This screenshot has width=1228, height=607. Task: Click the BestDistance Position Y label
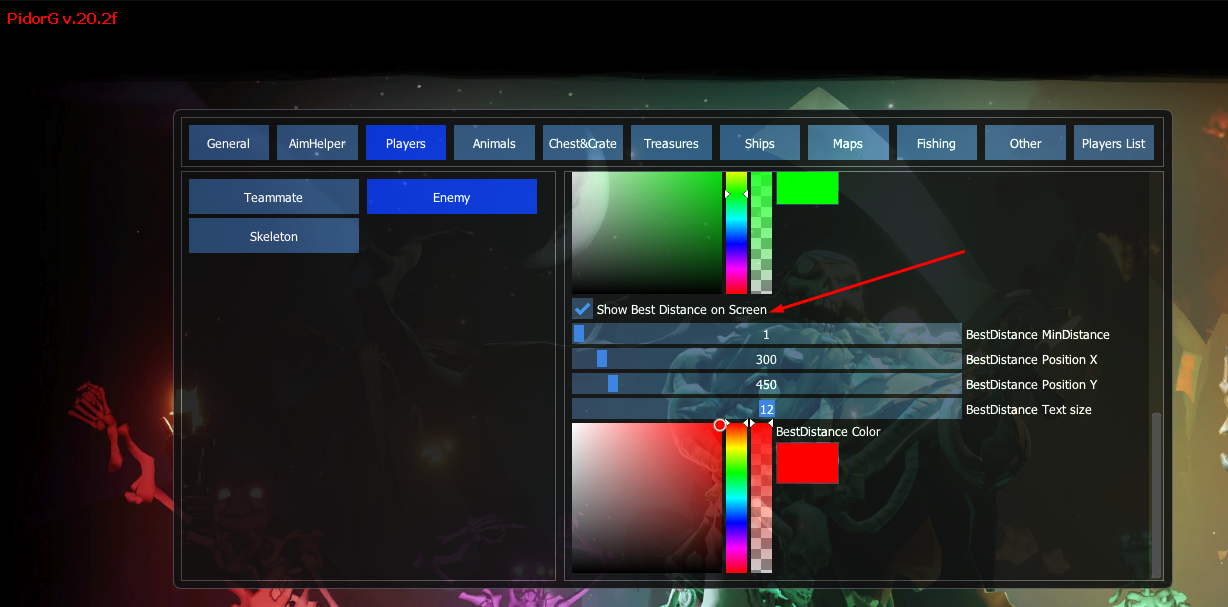(1032, 385)
